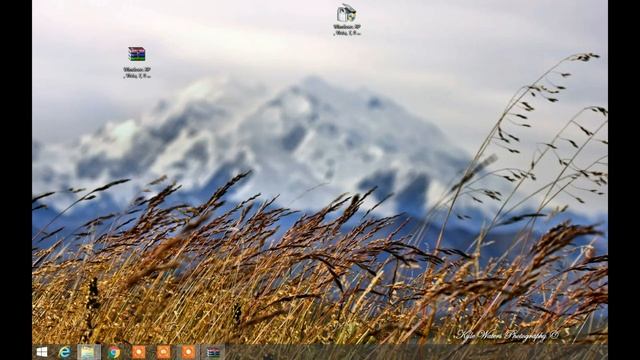Viewport: 640px width, 360px height.
Task: Select the setup installer desktop icon
Action: click(347, 13)
